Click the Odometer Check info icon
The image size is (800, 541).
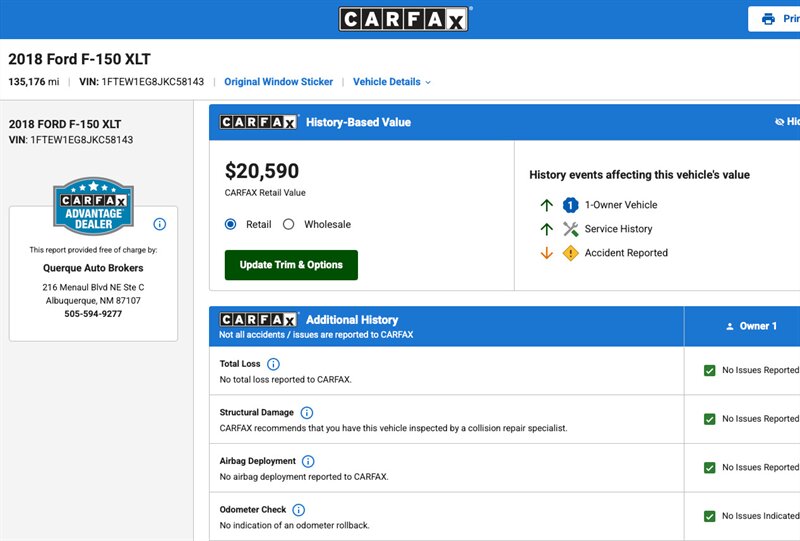tap(298, 510)
